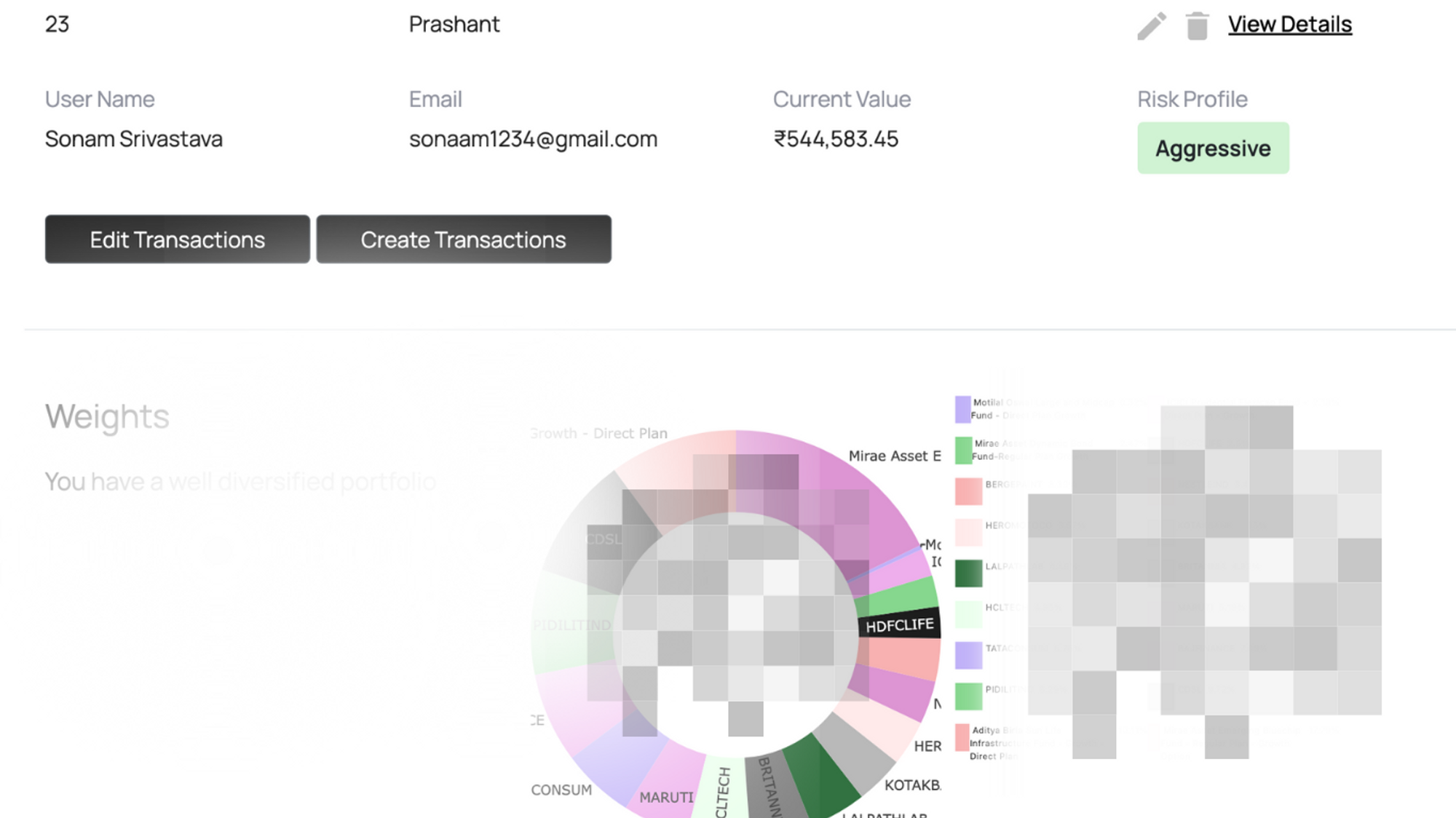Click the Current Value column label
The image size is (1456, 818).
point(842,99)
